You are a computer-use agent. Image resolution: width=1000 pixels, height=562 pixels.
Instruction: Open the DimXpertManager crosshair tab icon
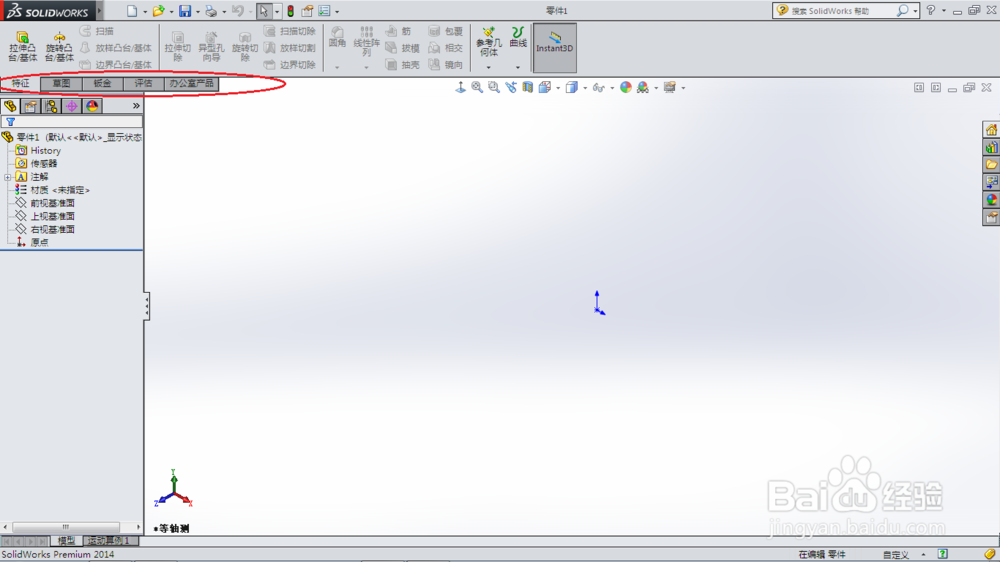[71, 106]
